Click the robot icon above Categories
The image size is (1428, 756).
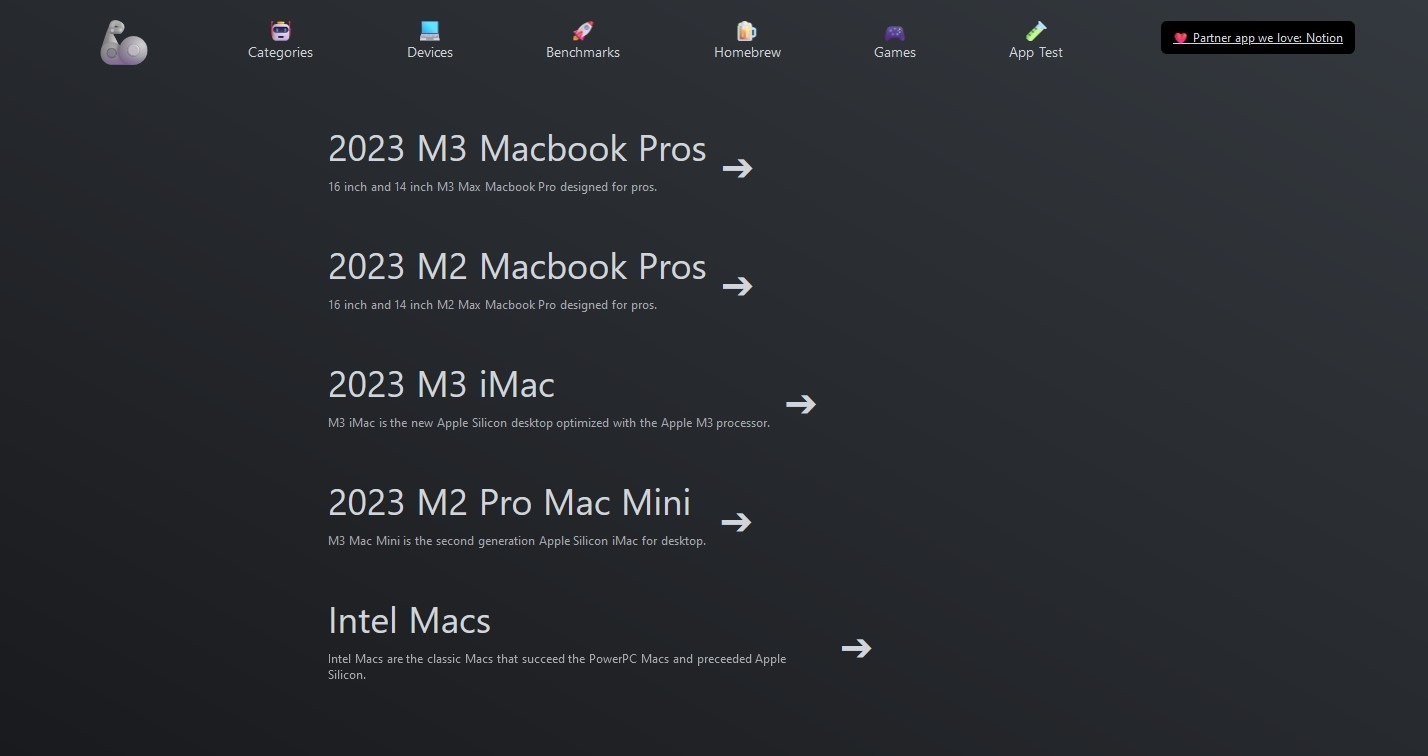(280, 31)
